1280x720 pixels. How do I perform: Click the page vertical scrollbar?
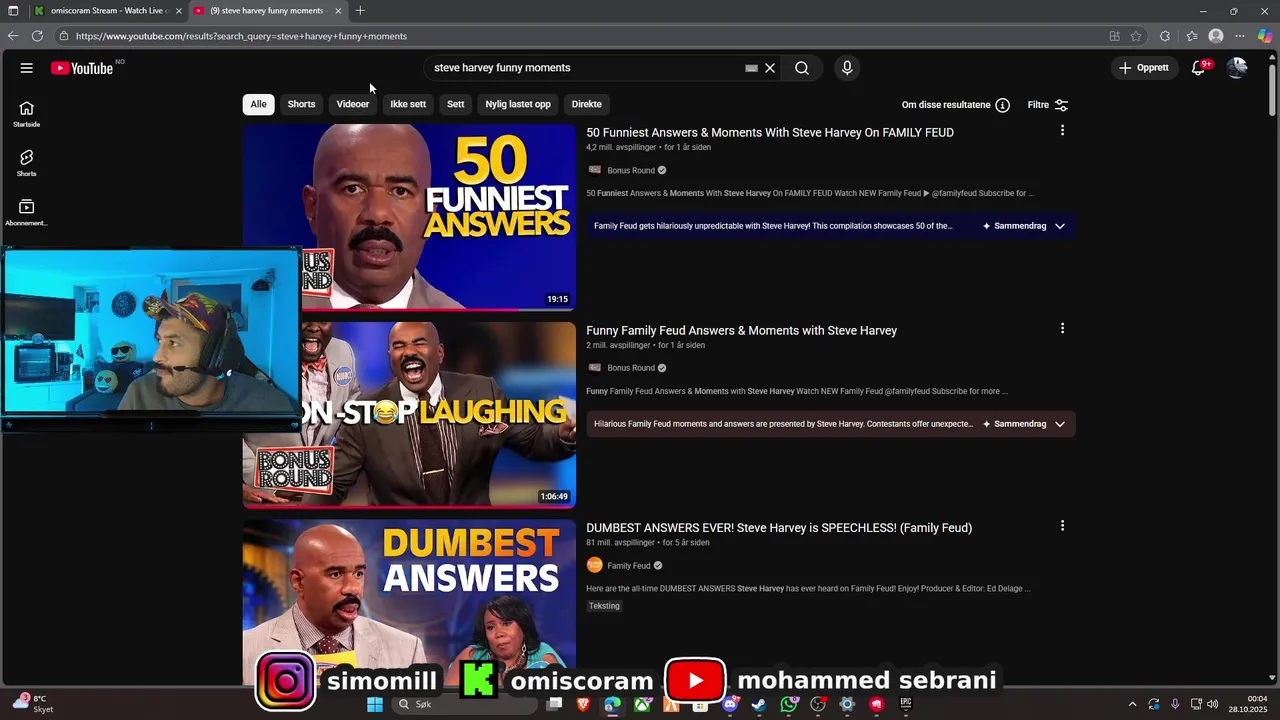tap(1272, 90)
